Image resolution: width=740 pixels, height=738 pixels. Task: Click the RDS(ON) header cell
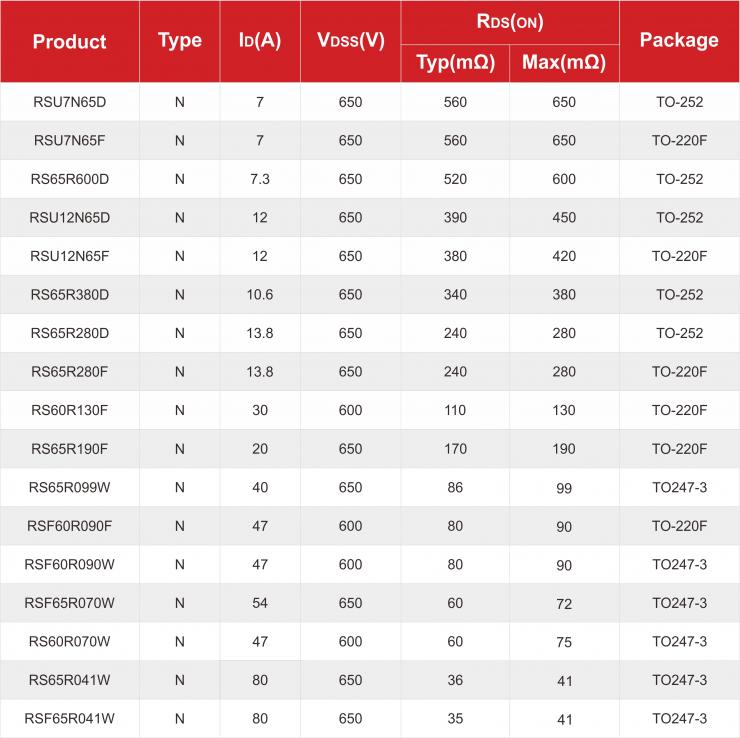510,21
